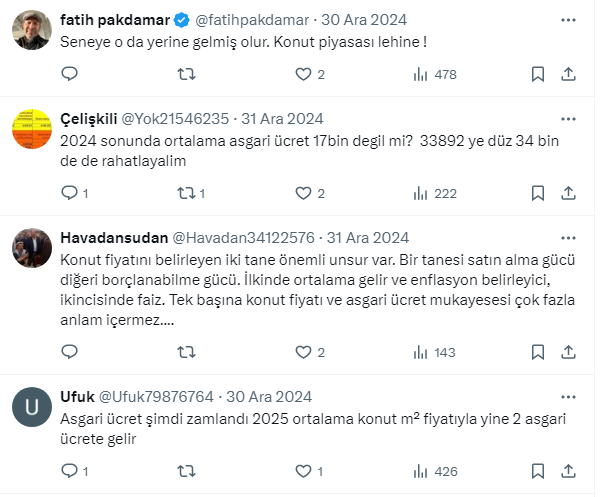Share Havadansudan's tweet

[568, 352]
